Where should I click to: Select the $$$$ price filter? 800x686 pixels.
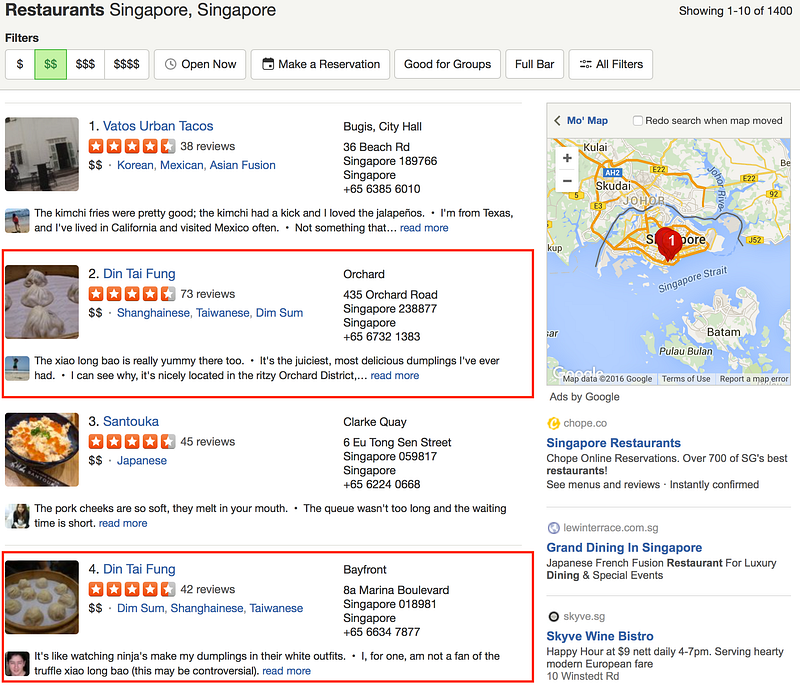[127, 64]
